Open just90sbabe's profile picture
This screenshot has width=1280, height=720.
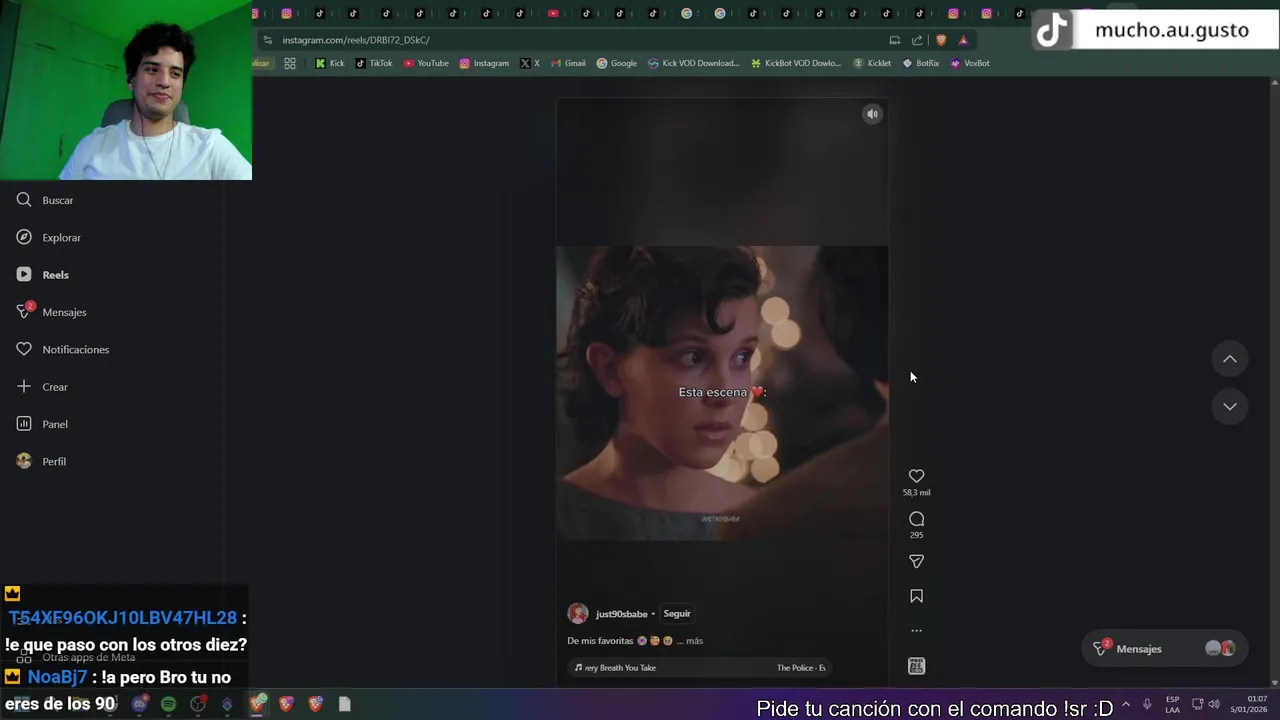(578, 614)
